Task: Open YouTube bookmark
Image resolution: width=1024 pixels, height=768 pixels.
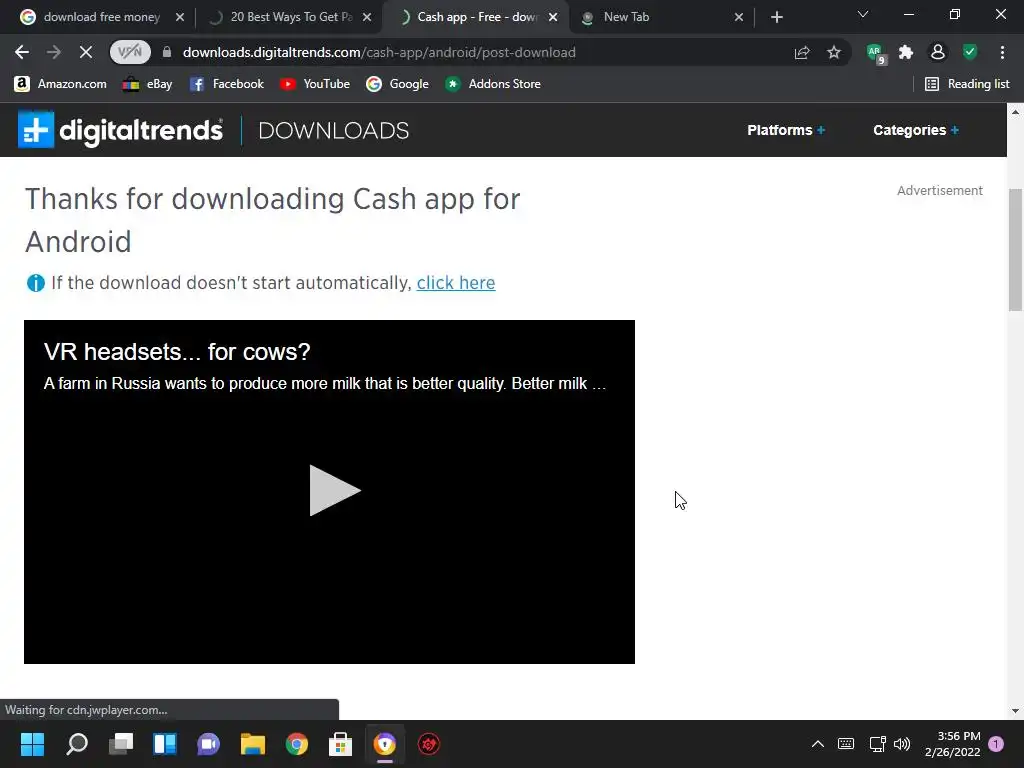Action: click(315, 84)
